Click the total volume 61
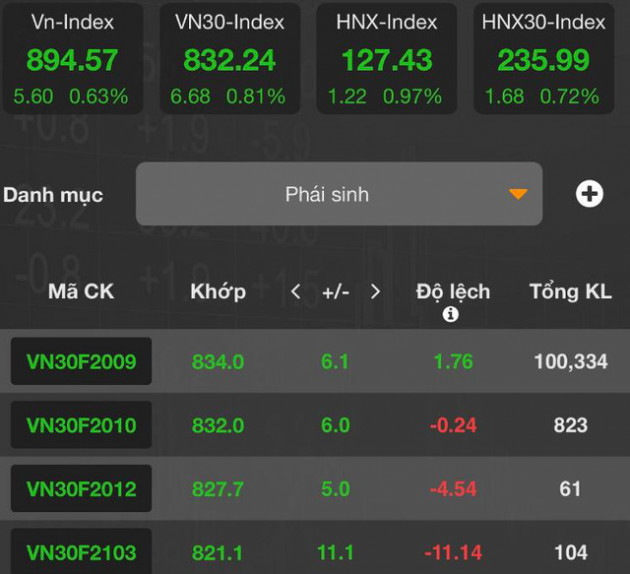The image size is (630, 574). 570,489
